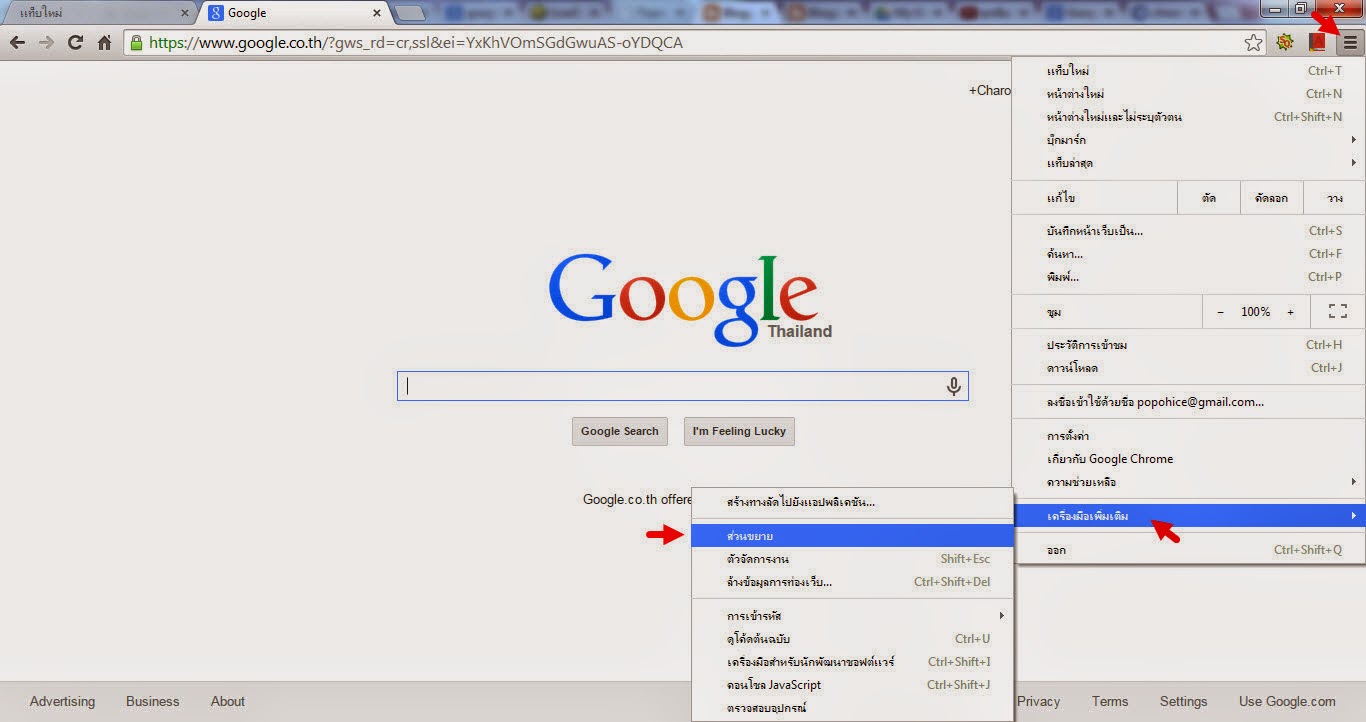Click คัดลอก (copy) in the edit row
The image size is (1366, 722).
[1271, 198]
